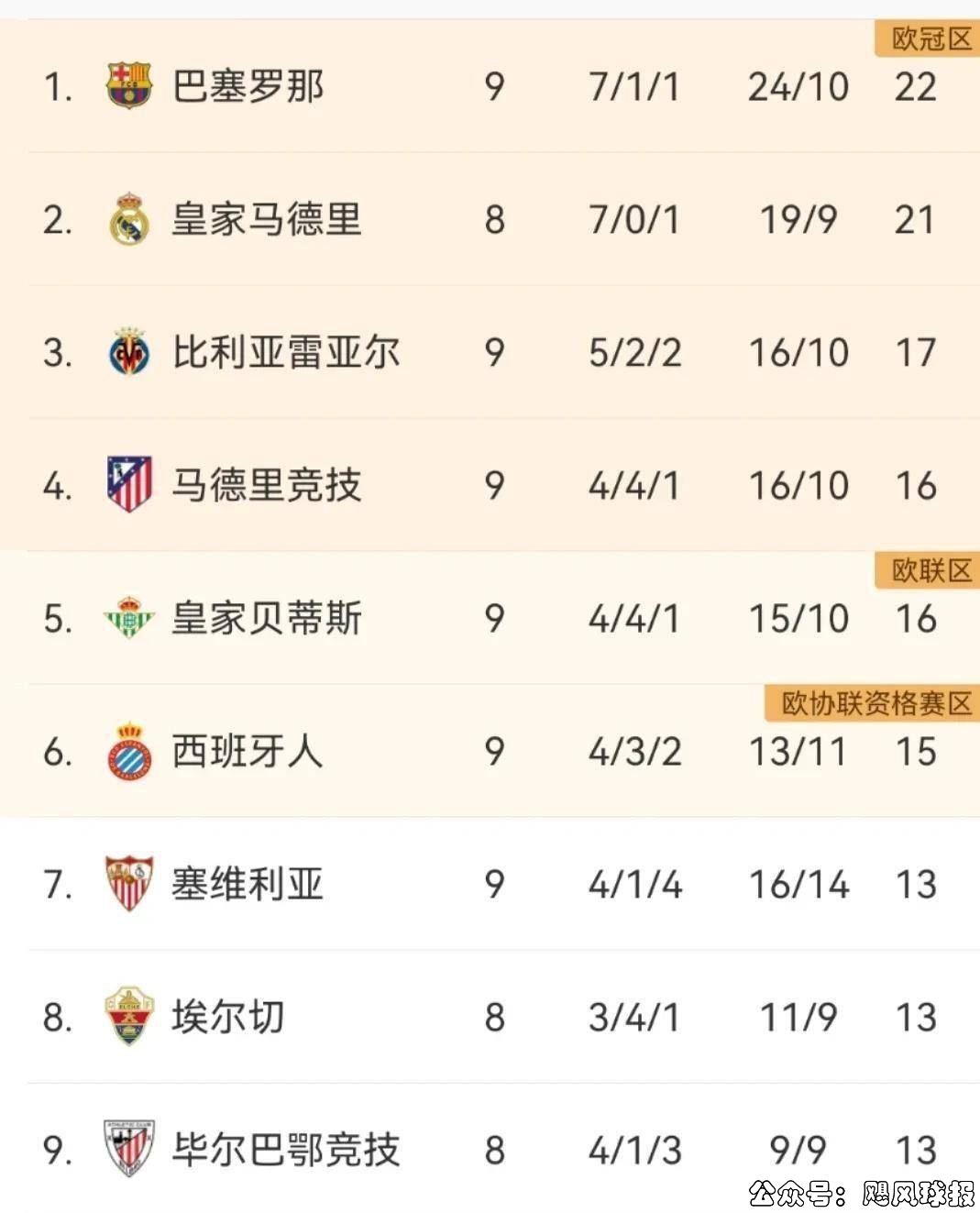Click the Atlético Madrid crest

pyautogui.click(x=128, y=484)
